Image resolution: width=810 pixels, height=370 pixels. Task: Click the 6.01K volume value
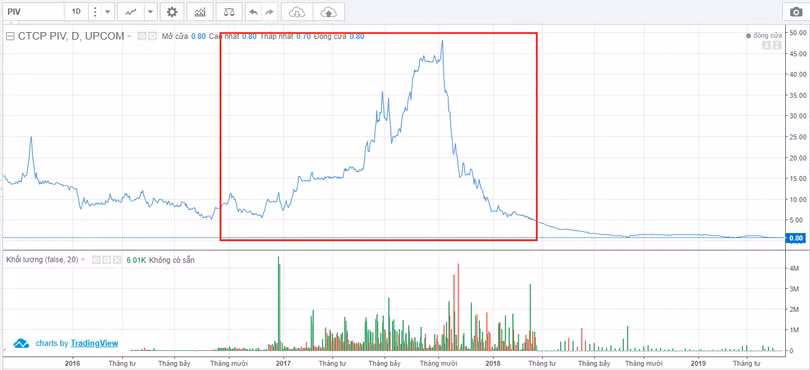coord(136,260)
